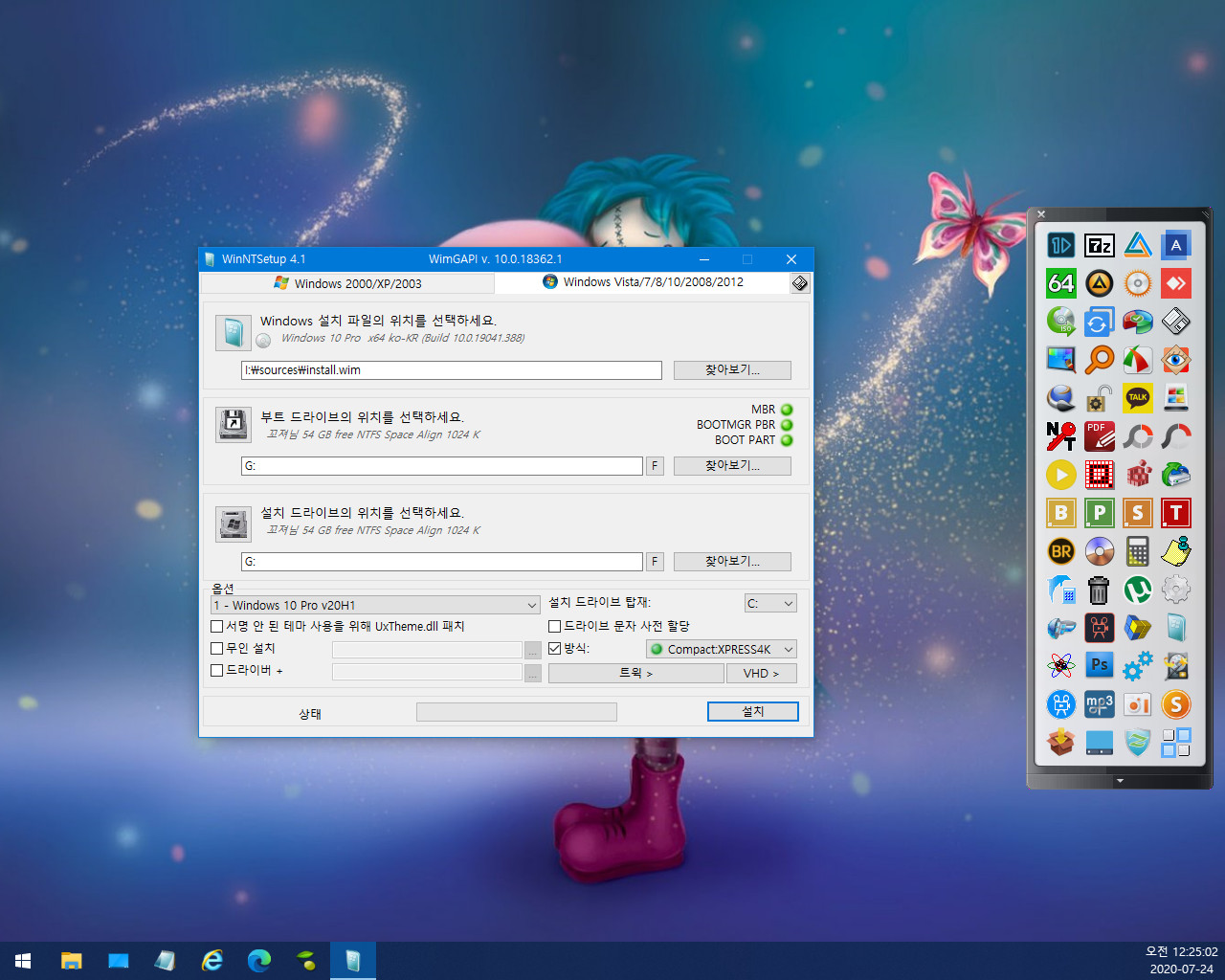This screenshot has width=1225, height=980.
Task: Open AnyDesk red icon in launcher
Action: (1176, 283)
